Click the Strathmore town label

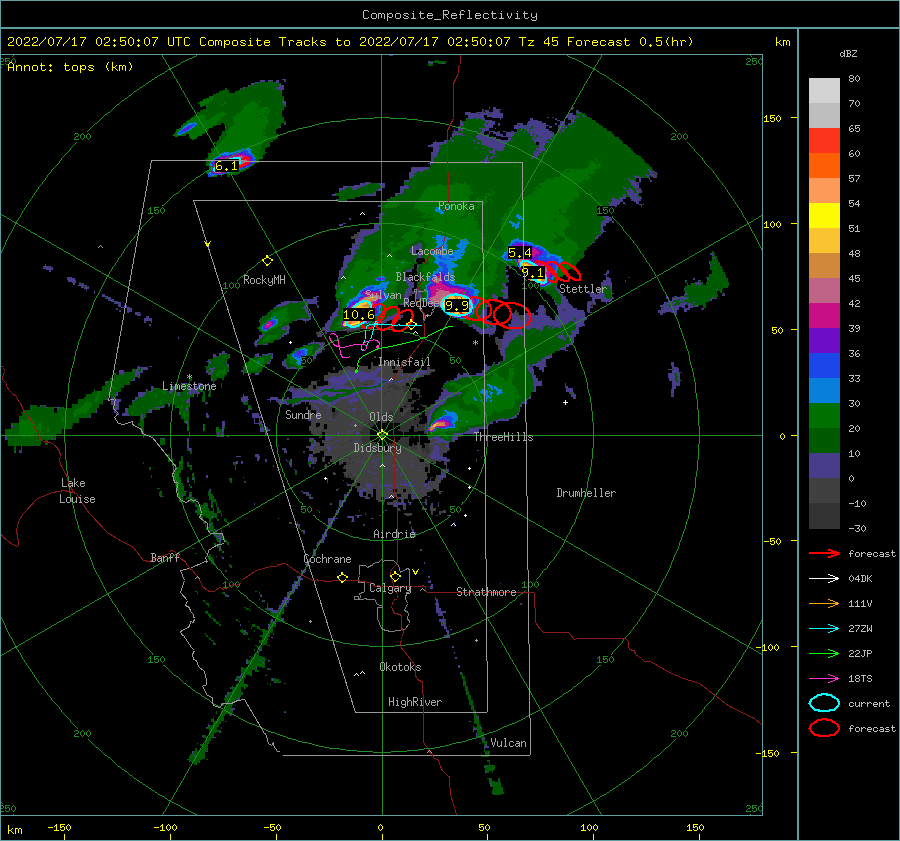486,592
